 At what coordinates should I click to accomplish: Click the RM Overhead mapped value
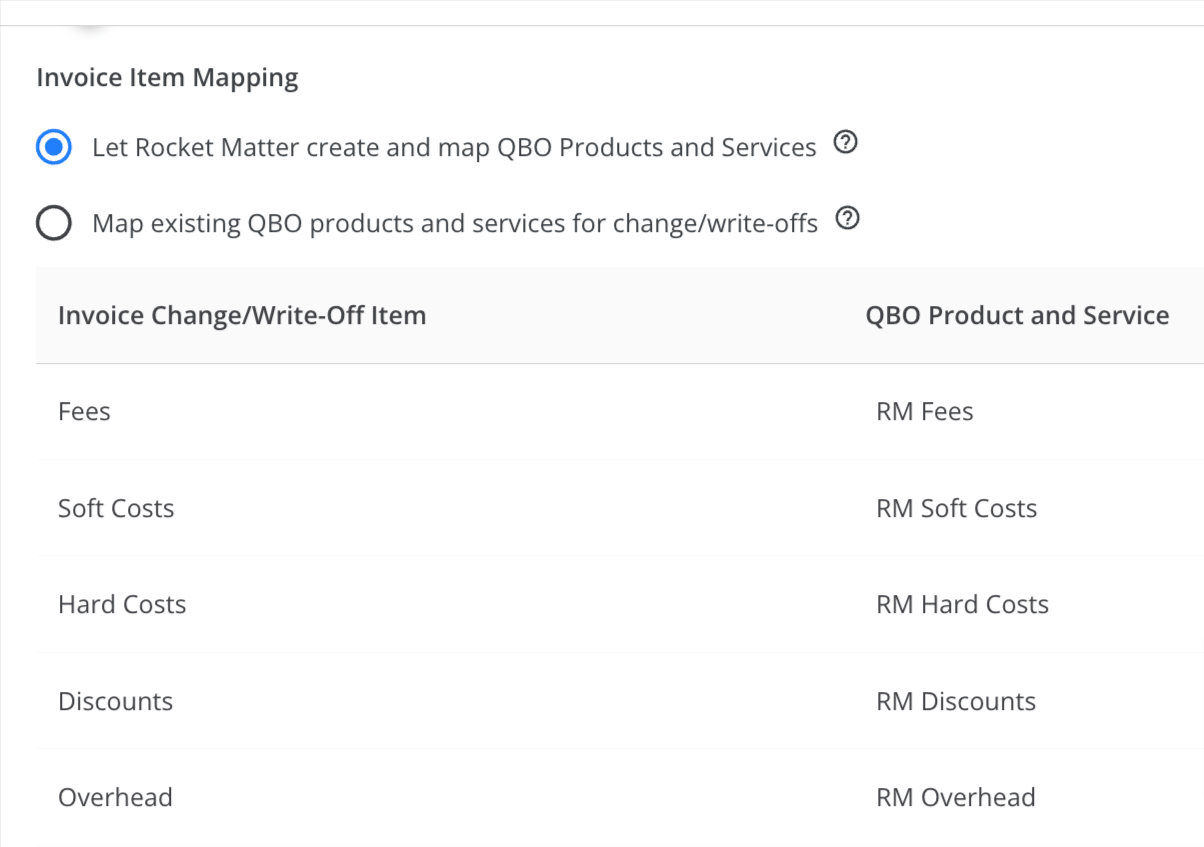(x=956, y=798)
